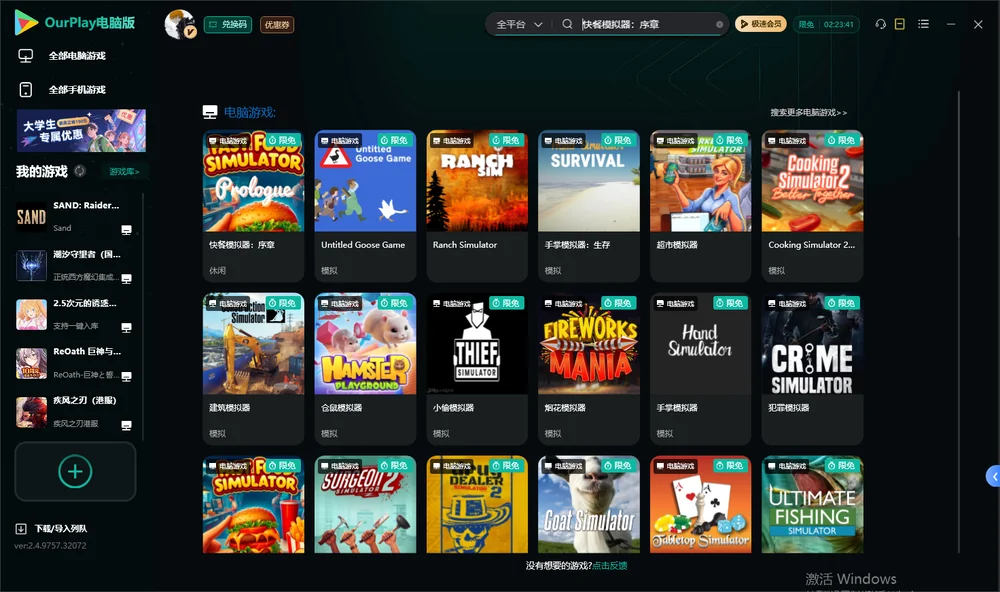Click the yellow mini-window icon in header
Image resolution: width=1000 pixels, height=592 pixels.
(900, 24)
